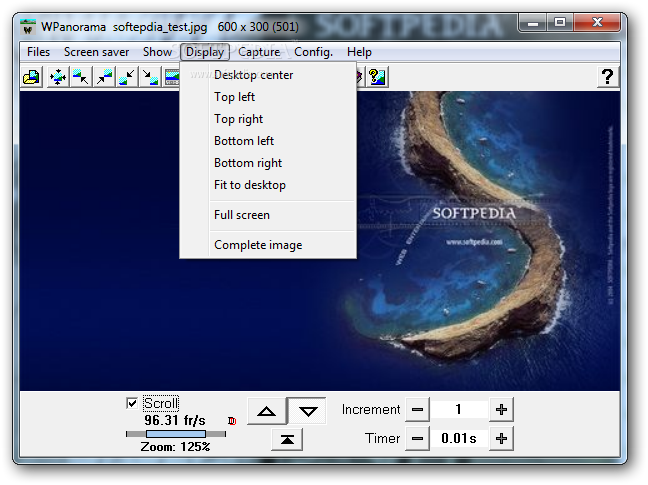Choose Desktop center from Display menu
The image size is (648, 485).
[268, 75]
